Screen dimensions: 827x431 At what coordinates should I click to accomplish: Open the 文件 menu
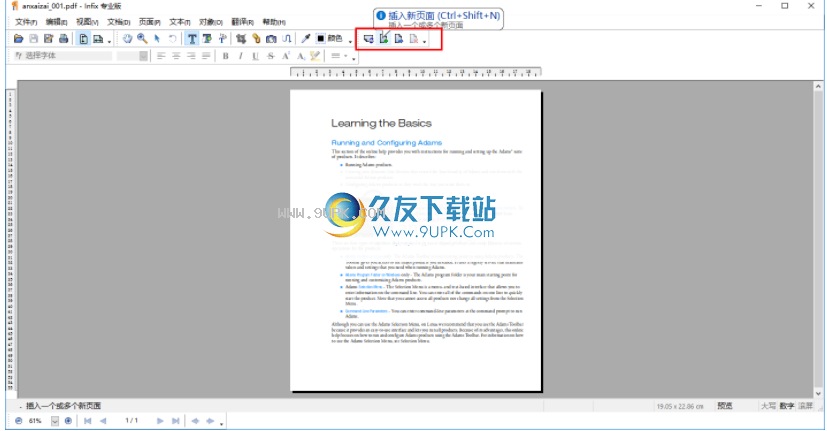click(26, 22)
